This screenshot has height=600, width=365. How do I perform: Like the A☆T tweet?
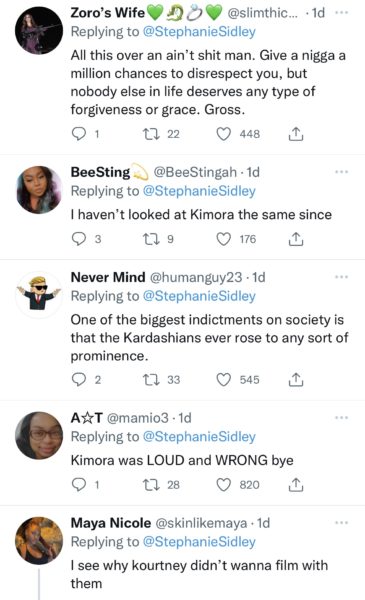(x=223, y=485)
